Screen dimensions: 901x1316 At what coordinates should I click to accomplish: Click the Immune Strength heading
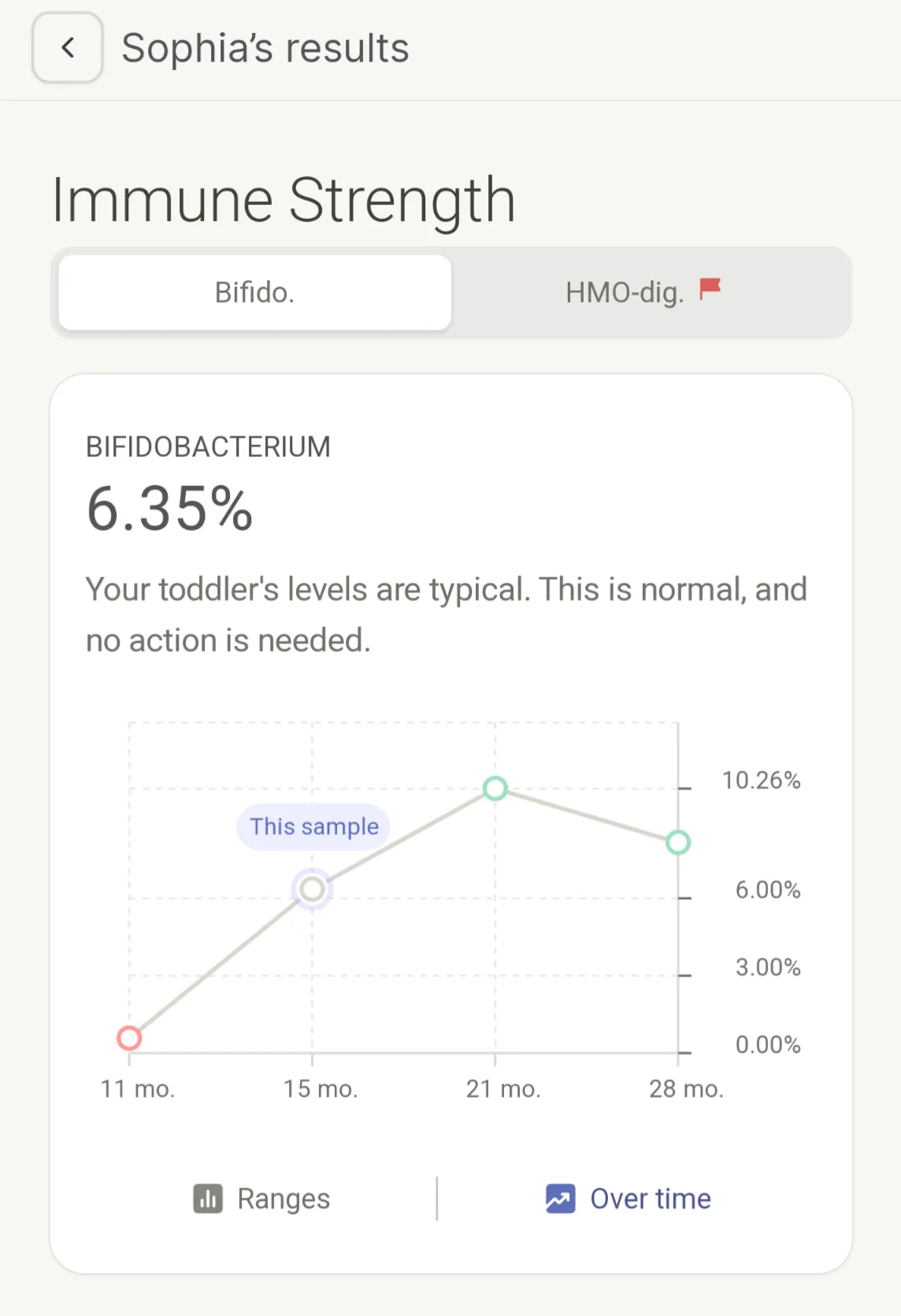[x=284, y=200]
